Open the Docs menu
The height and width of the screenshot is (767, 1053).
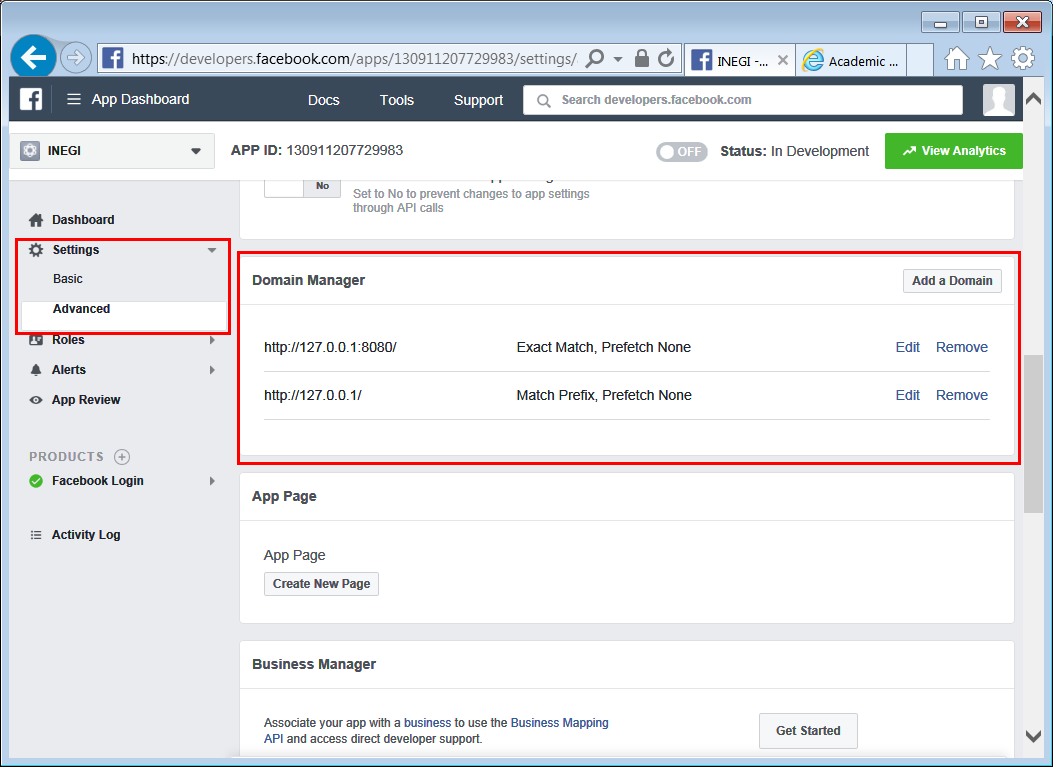pyautogui.click(x=324, y=100)
